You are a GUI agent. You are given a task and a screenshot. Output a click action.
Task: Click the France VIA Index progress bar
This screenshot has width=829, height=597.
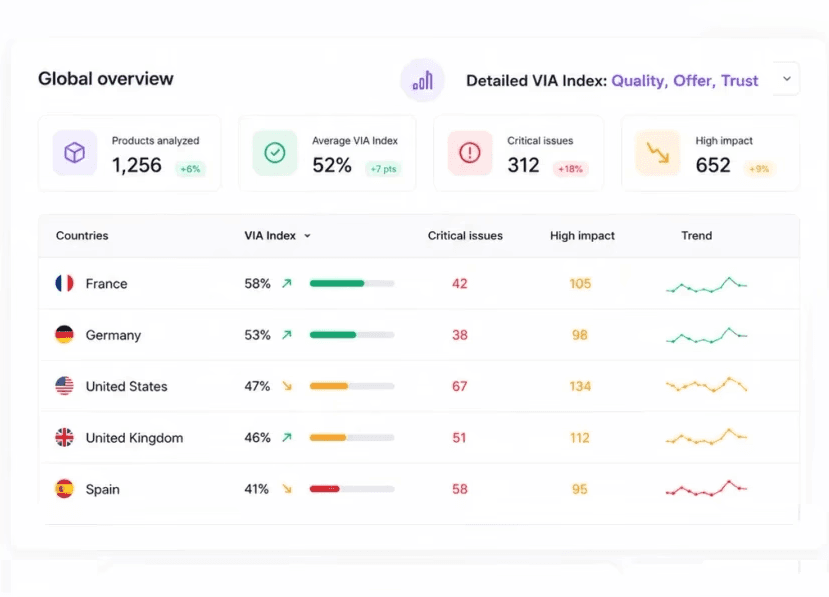[352, 283]
